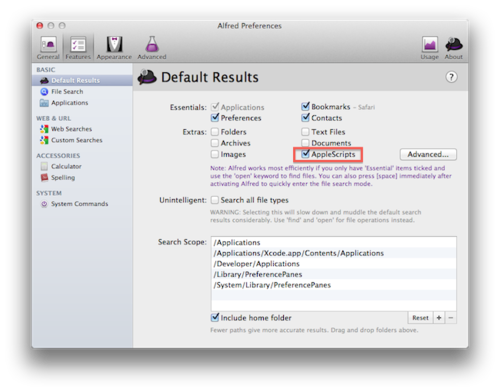The height and width of the screenshot is (392, 500).
Task: Remove a path with the minus button
Action: click(451, 318)
